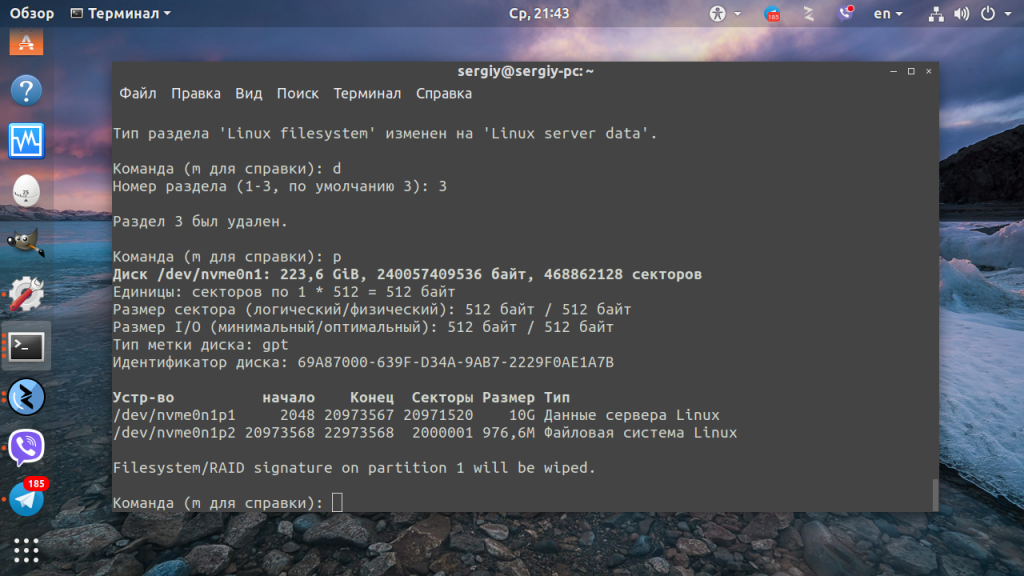Open the Справка menu

pos(443,93)
